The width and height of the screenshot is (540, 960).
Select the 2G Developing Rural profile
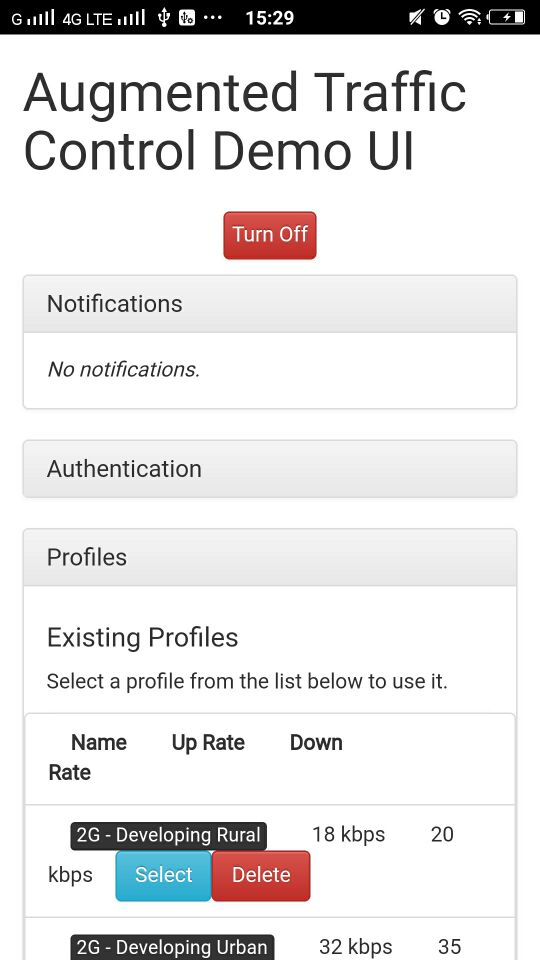click(163, 875)
